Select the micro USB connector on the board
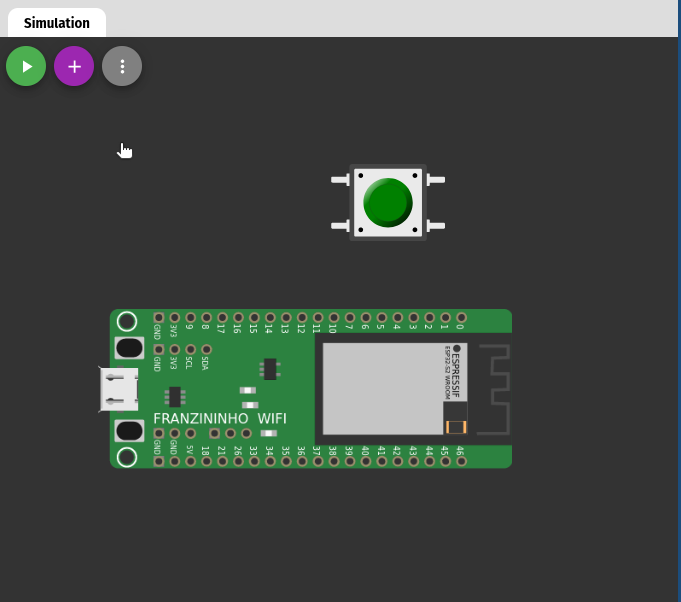681x602 pixels. click(119, 389)
